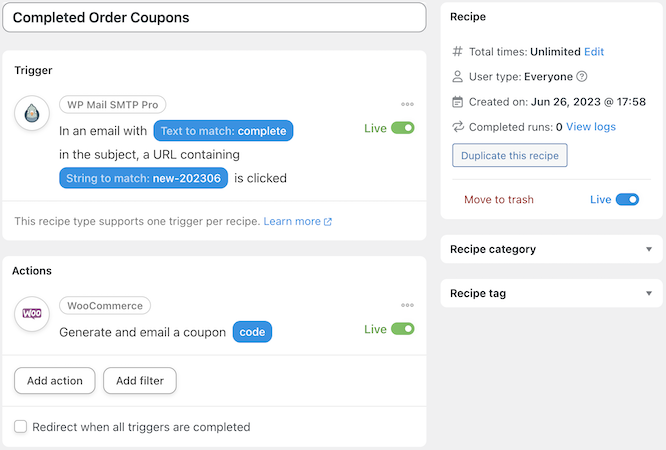Check Redirect when all triggers are completed

(x=20, y=426)
